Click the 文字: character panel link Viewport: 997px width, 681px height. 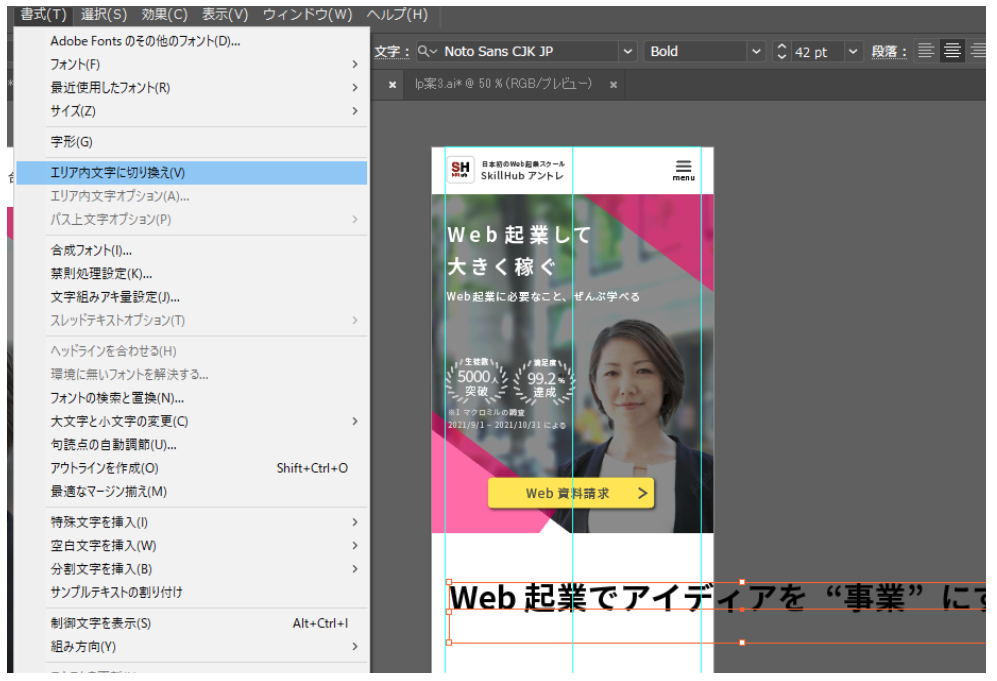pos(391,52)
